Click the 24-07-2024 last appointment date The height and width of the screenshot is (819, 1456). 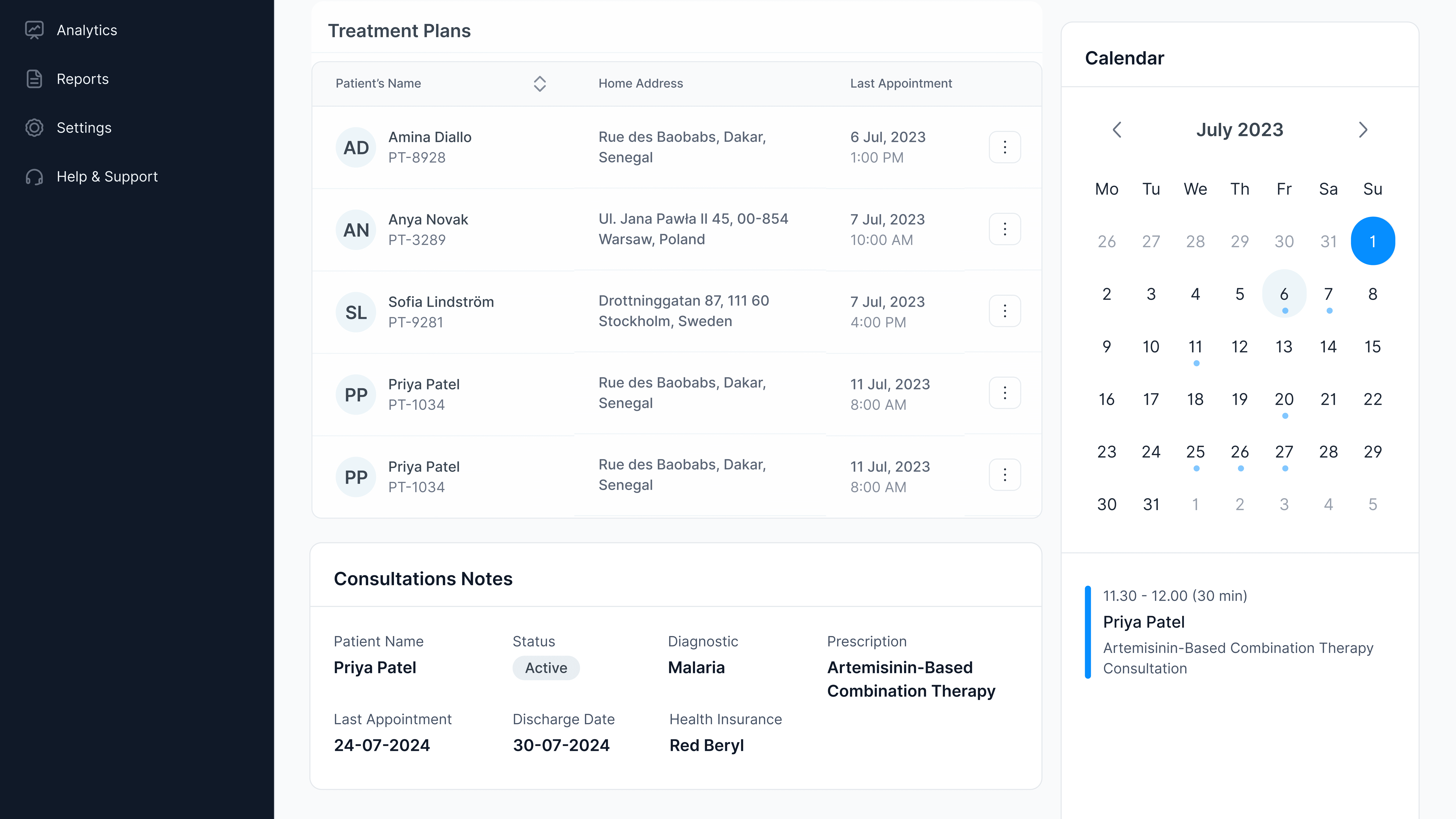[x=382, y=745]
